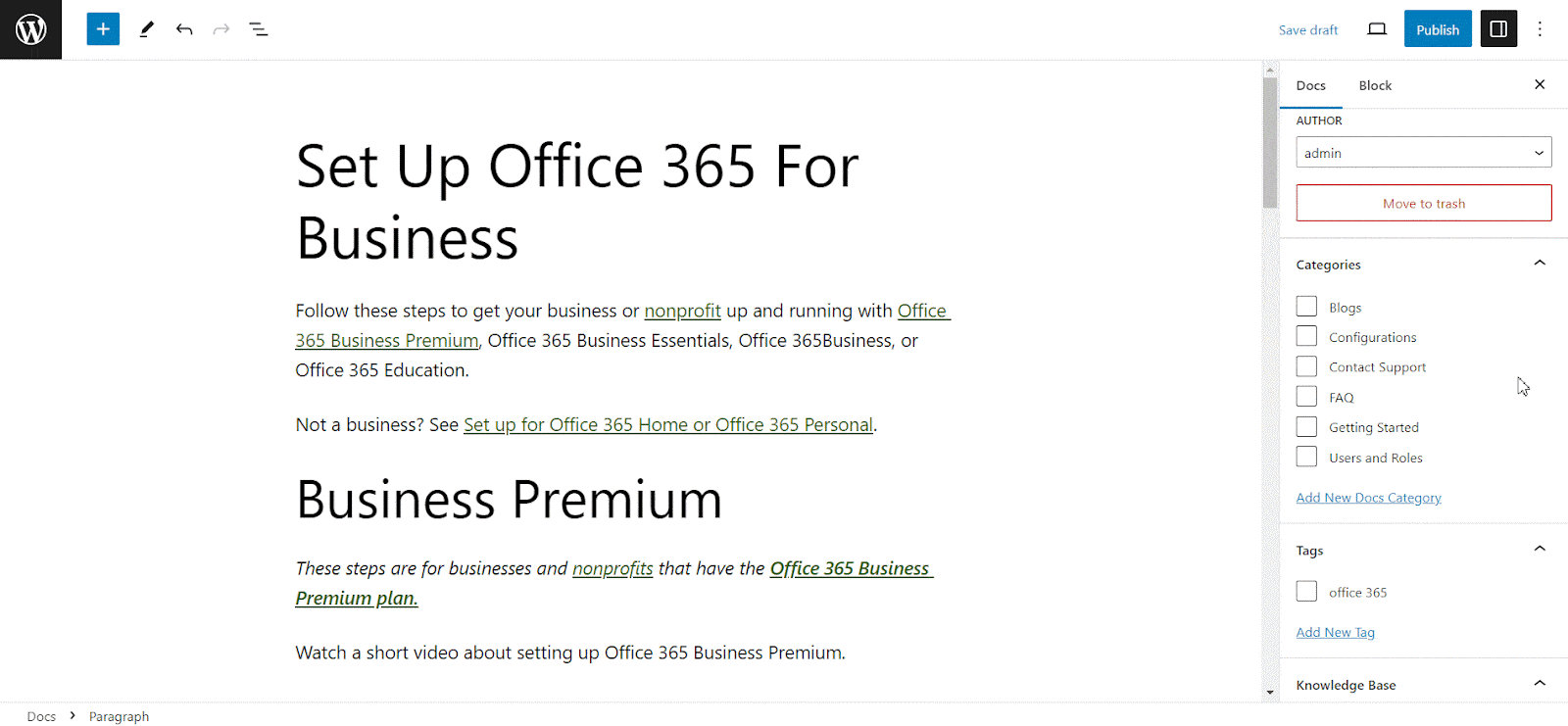The height and width of the screenshot is (726, 1568).
Task: Open the block inserter plus button
Action: tap(103, 29)
